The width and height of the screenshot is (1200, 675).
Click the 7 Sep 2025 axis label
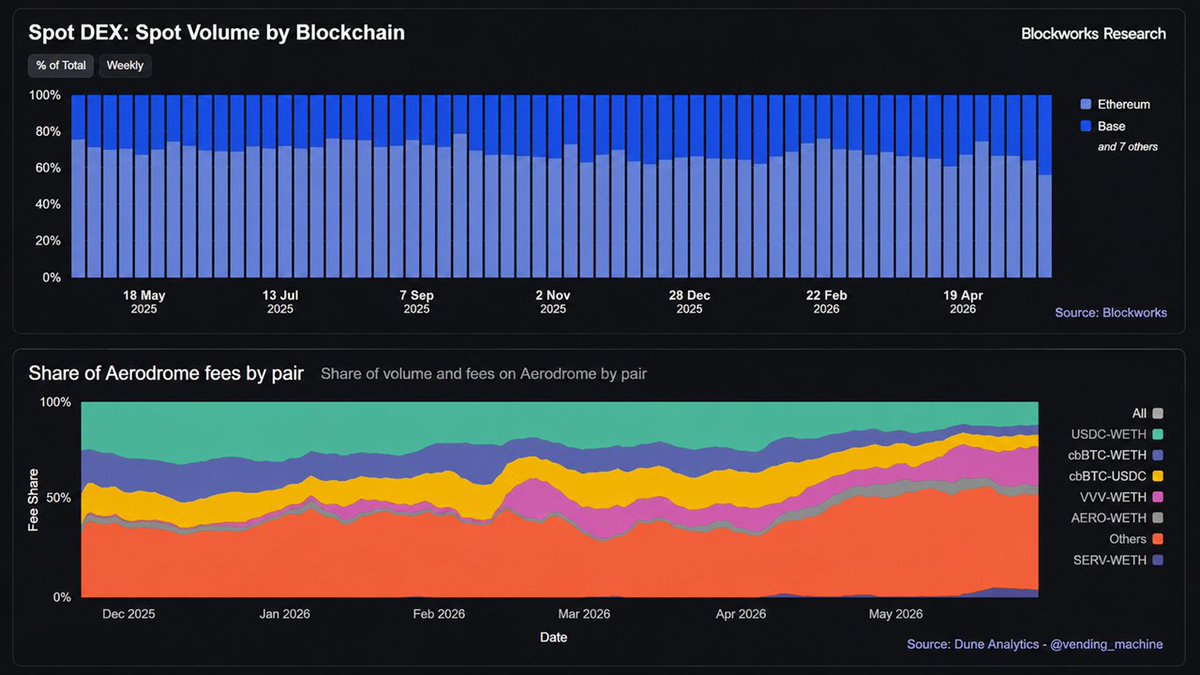pos(416,302)
